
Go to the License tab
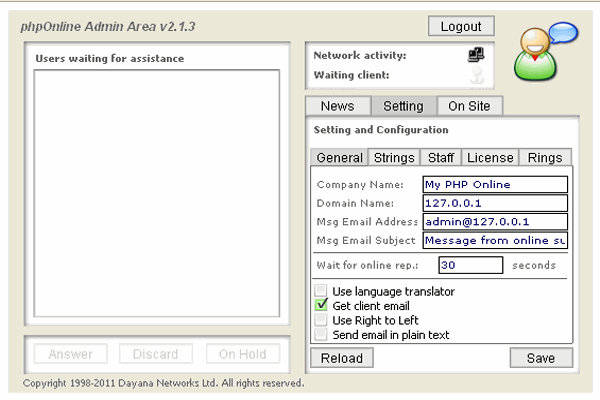point(490,157)
